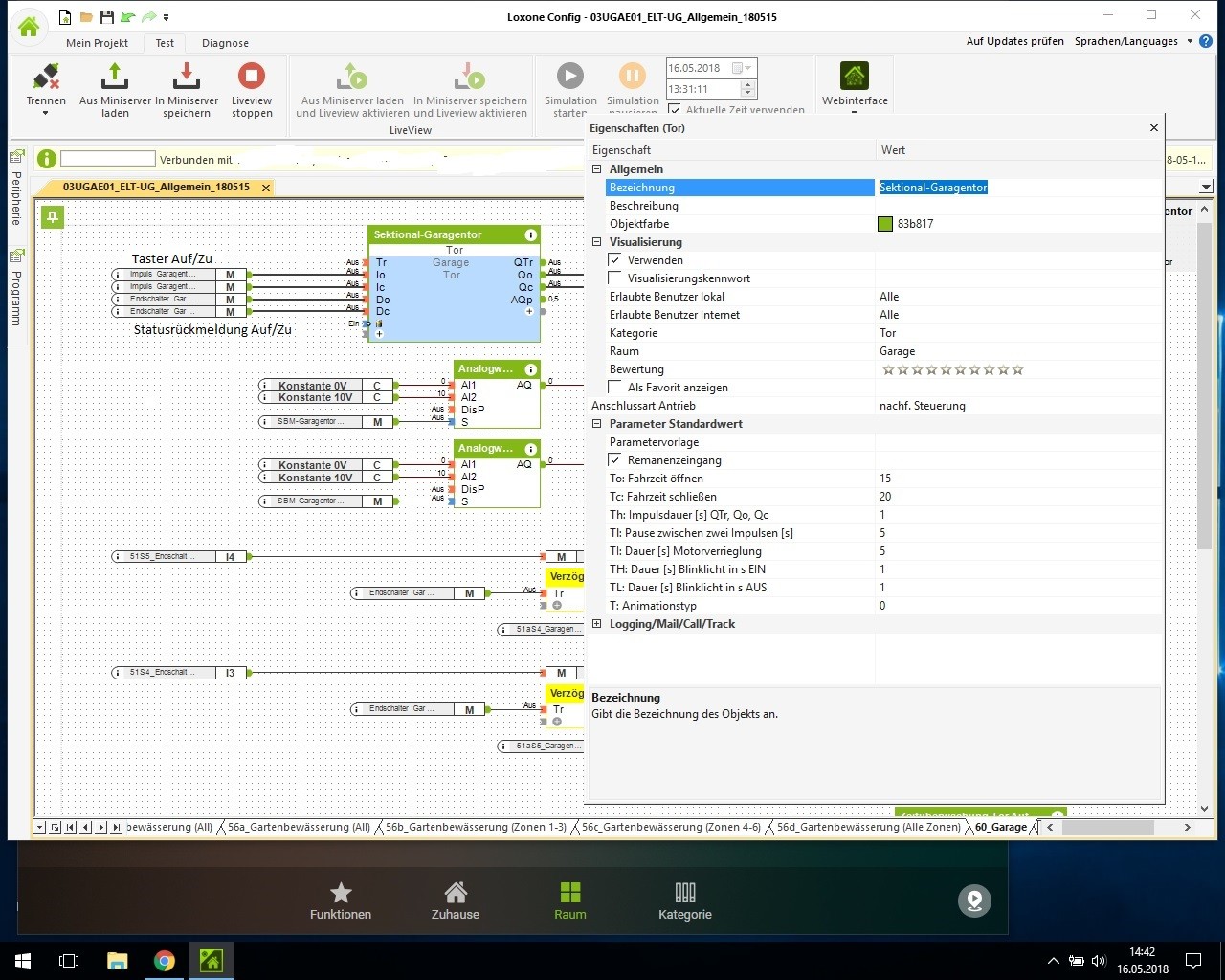Stop Liveview
Screen dimensions: 1225x980
[252, 90]
